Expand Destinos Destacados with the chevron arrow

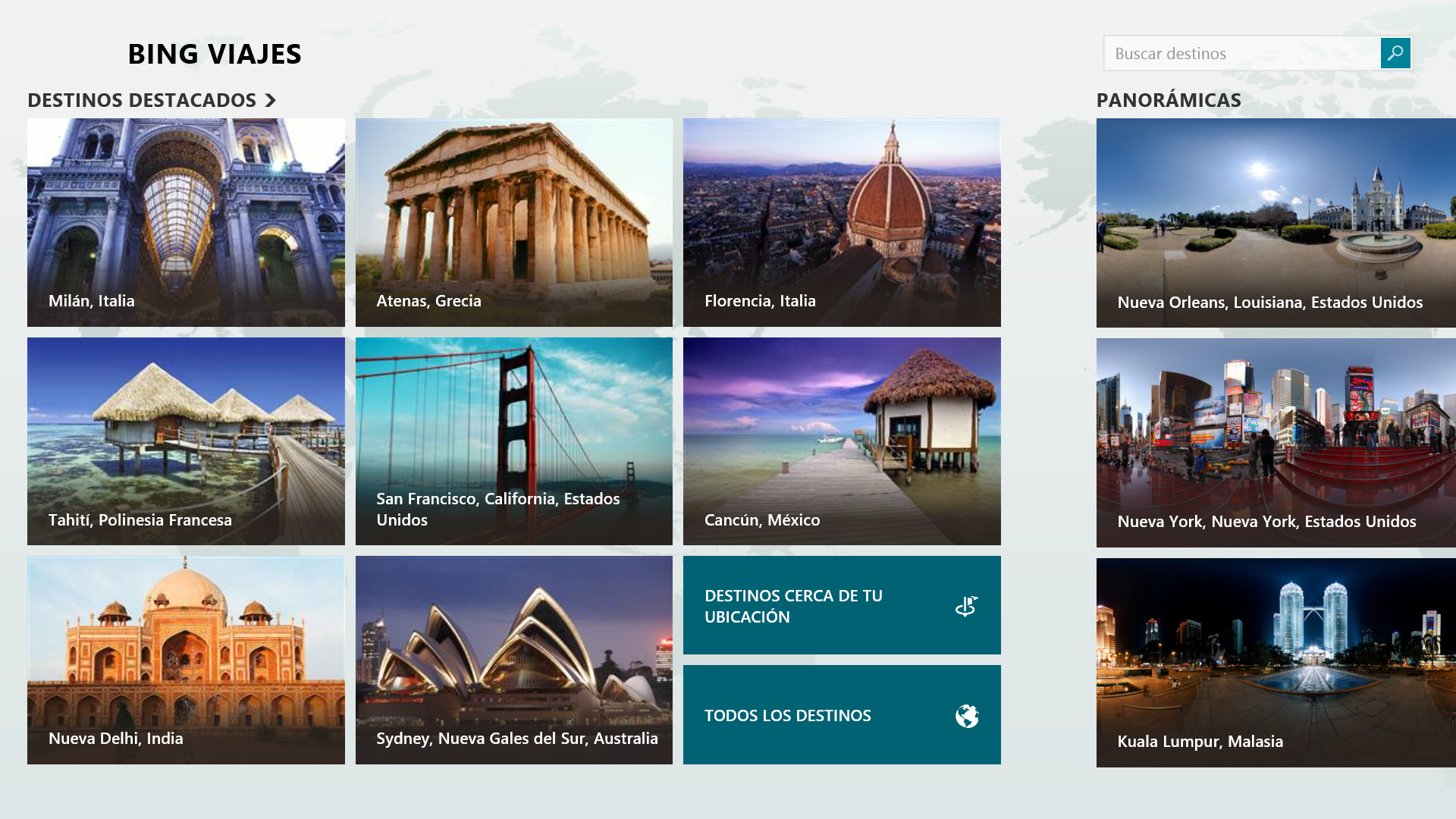[x=271, y=100]
